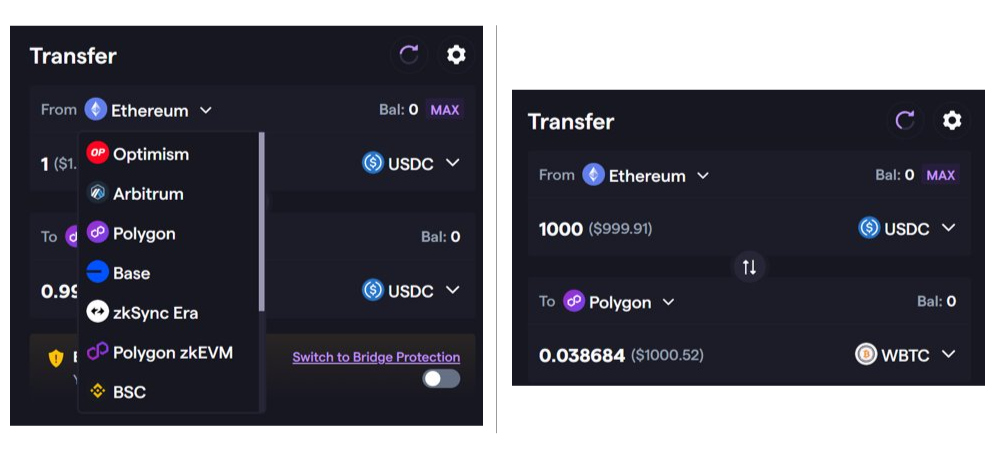
Task: Swap chains with the up-down arrows icon
Action: 749,267
